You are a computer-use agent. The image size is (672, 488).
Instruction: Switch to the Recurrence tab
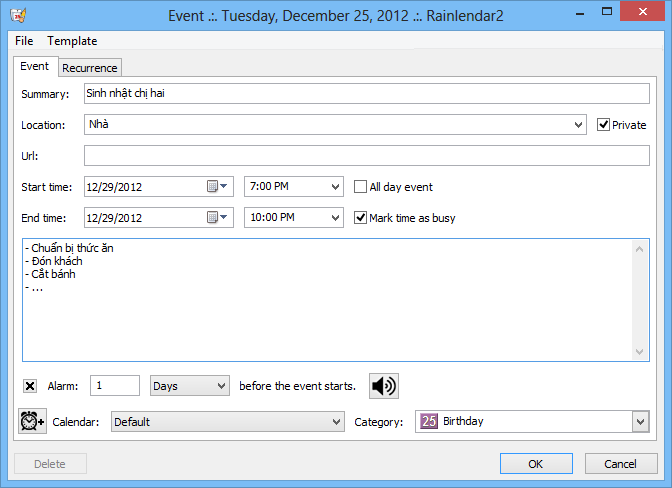(90, 68)
